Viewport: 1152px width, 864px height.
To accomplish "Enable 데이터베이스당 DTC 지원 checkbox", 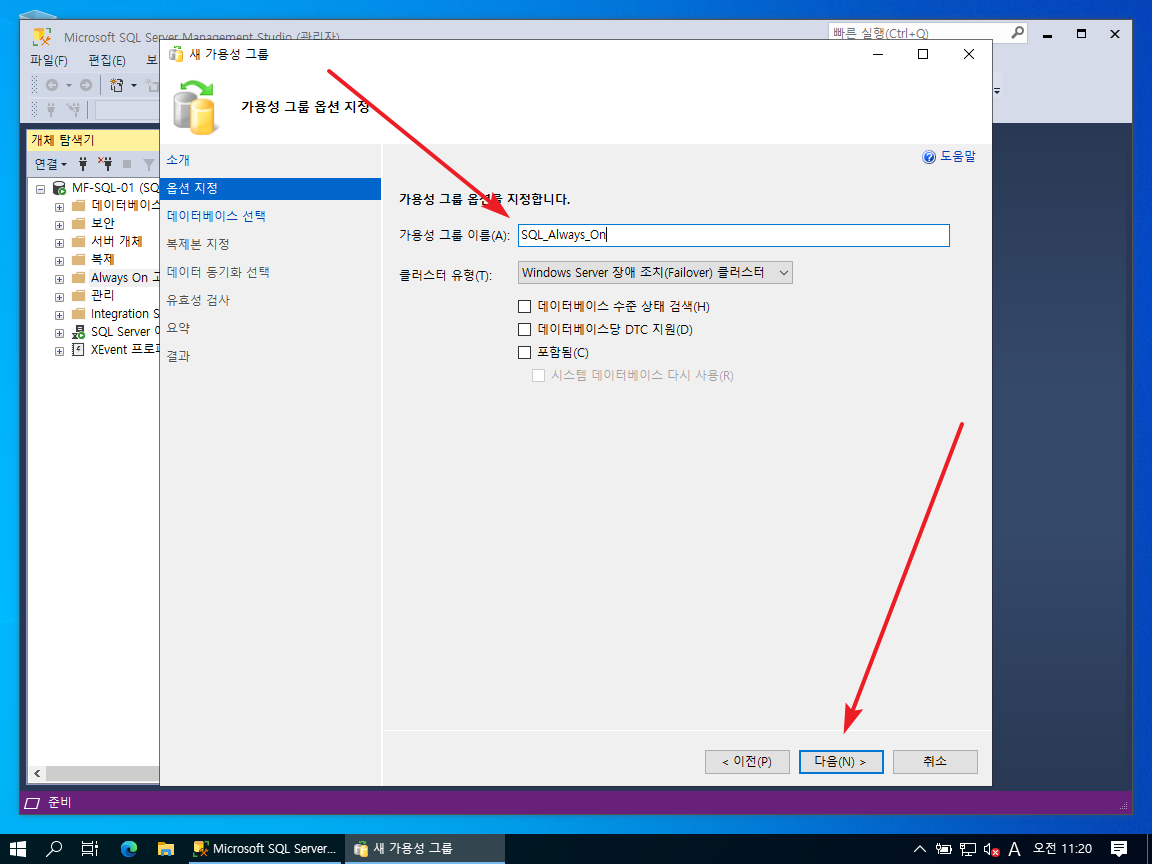I will (525, 329).
